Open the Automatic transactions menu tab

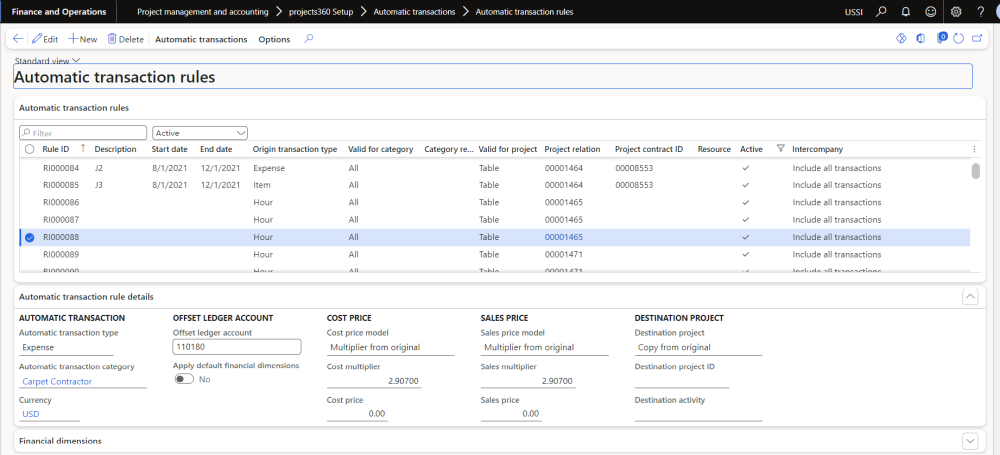point(201,39)
